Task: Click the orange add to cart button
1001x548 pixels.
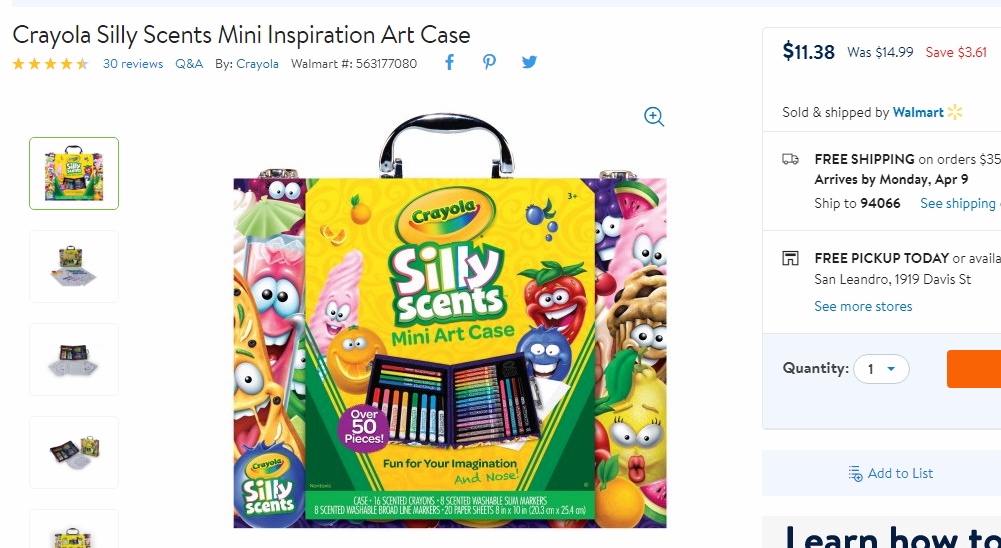Action: [974, 369]
